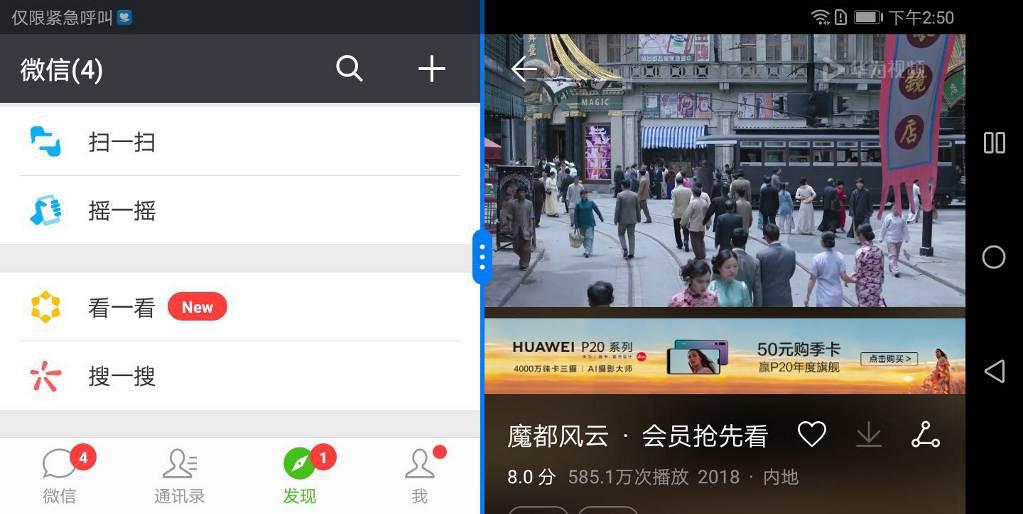Select the 魔都风云 · 会员抢先看 title
Image resolution: width=1023 pixels, height=514 pixels.
[x=637, y=436]
